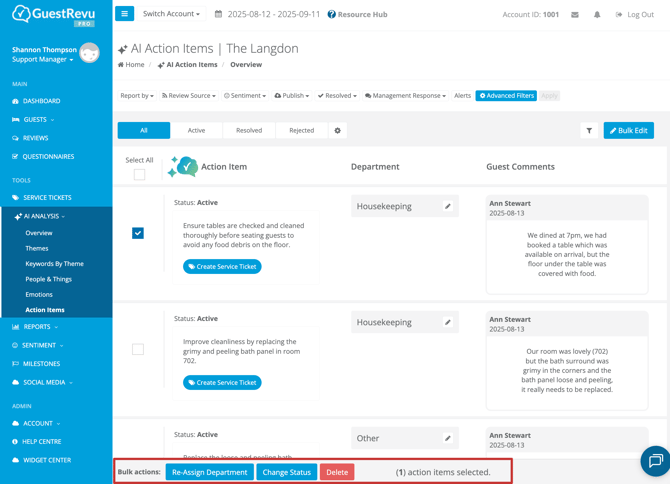Click the notifications bell icon
This screenshot has height=484, width=670.
tap(597, 15)
